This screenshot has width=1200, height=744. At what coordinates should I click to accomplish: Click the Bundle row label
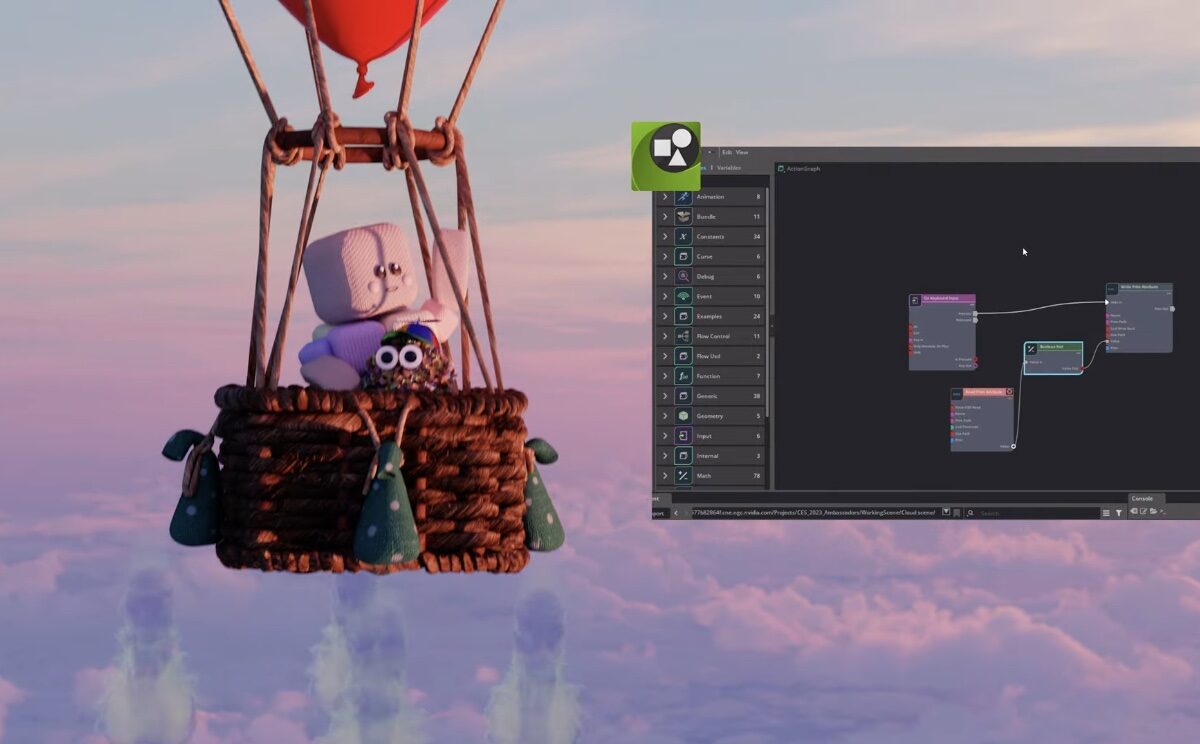[706, 217]
